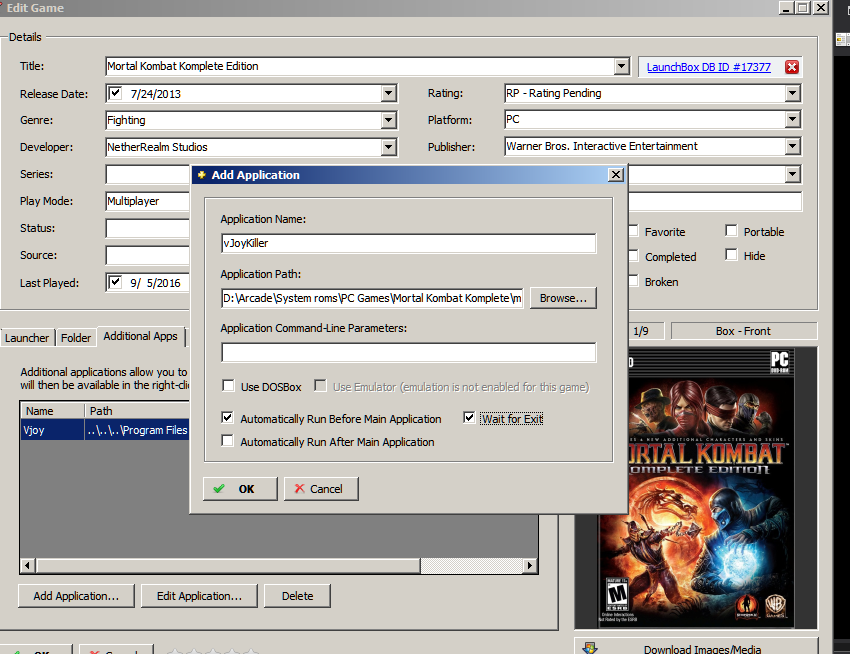The image size is (850, 654).
Task: Check the Portable option
Action: 731,231
